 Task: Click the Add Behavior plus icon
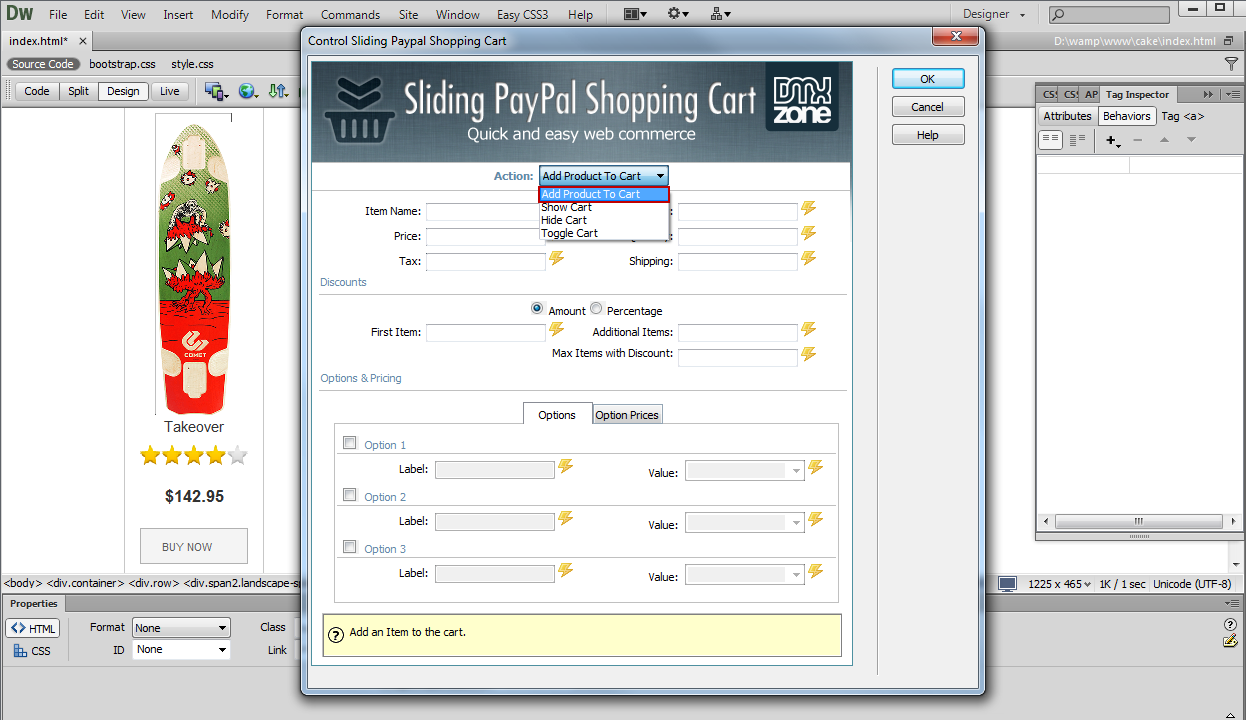point(1112,141)
